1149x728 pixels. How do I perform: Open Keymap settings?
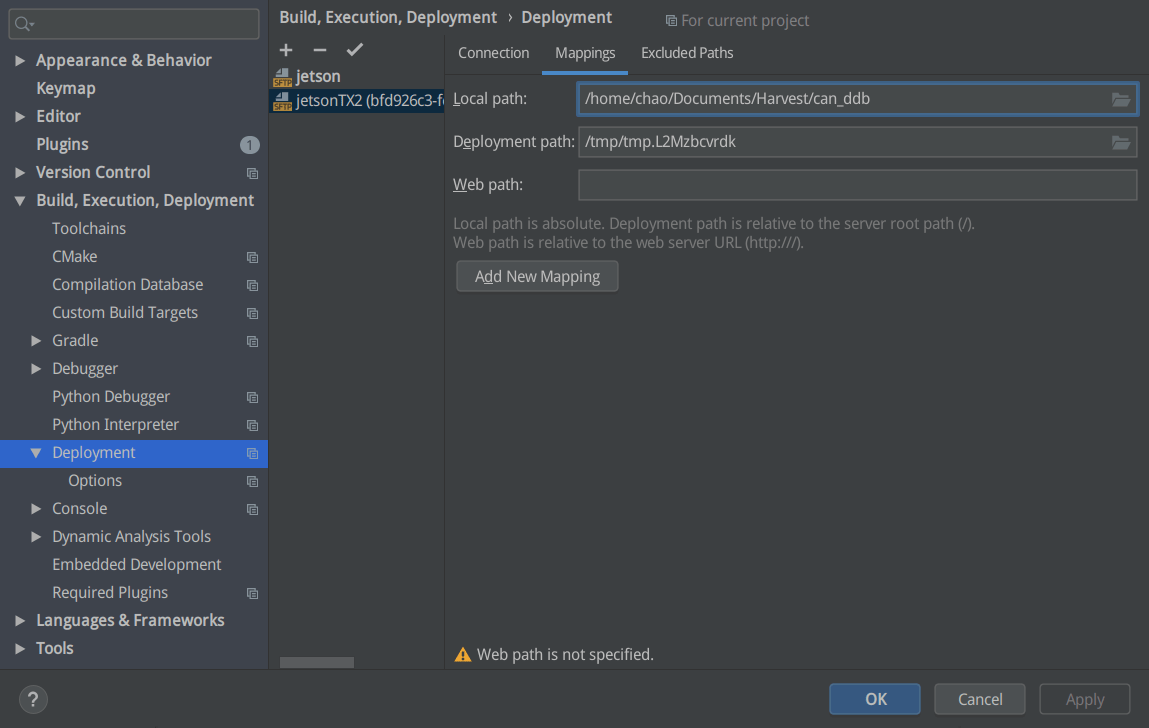tap(66, 88)
